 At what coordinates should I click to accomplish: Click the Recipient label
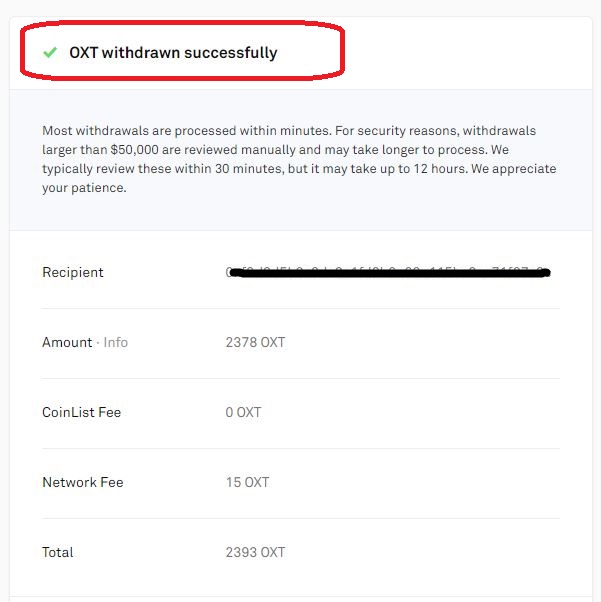73,272
